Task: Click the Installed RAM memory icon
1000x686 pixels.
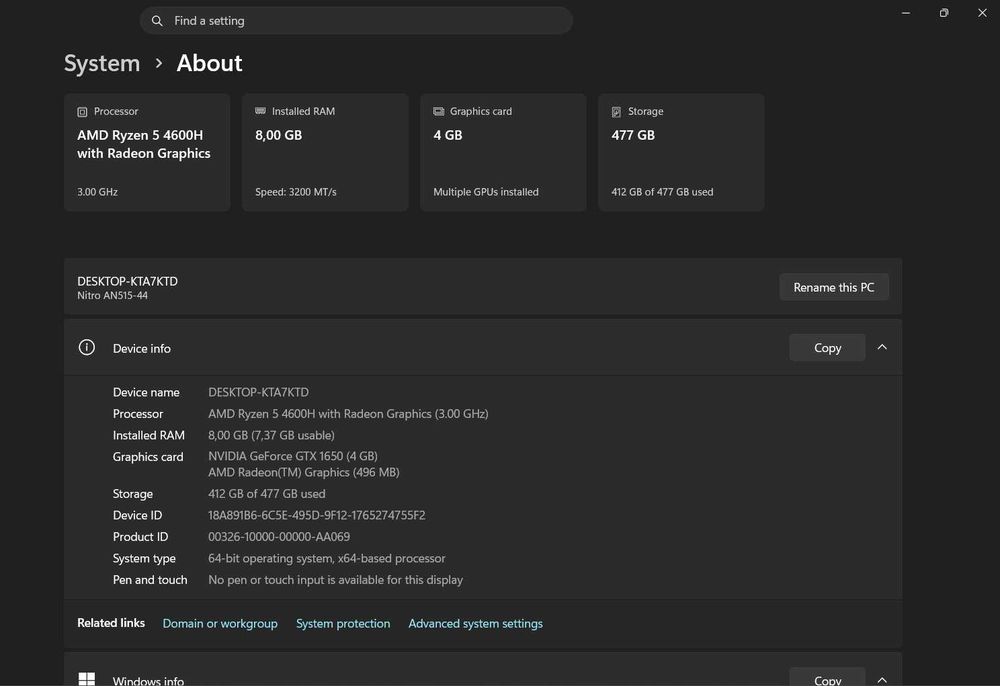Action: 260,111
